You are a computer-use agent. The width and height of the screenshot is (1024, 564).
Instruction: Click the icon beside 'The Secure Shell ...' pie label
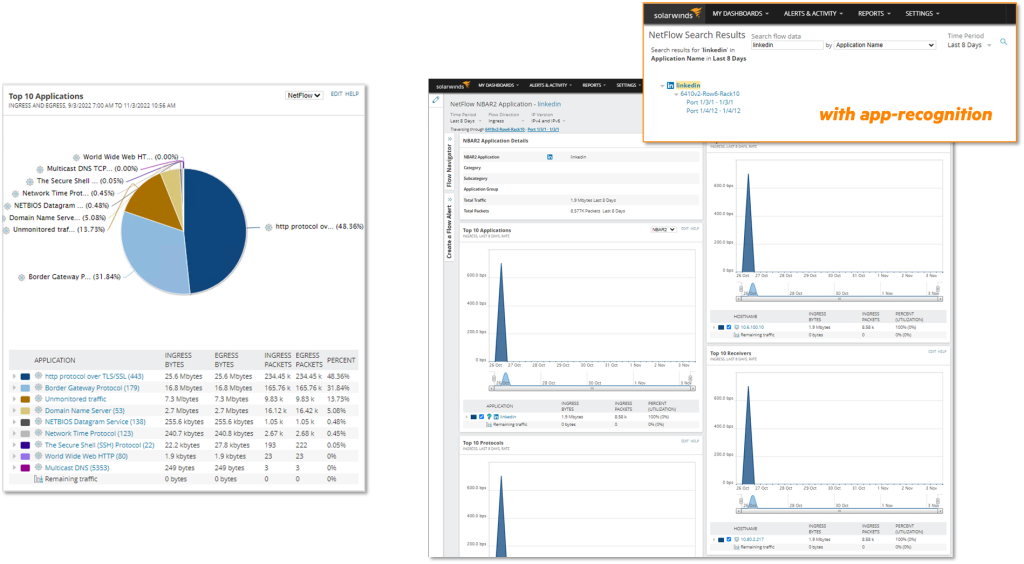[x=30, y=181]
